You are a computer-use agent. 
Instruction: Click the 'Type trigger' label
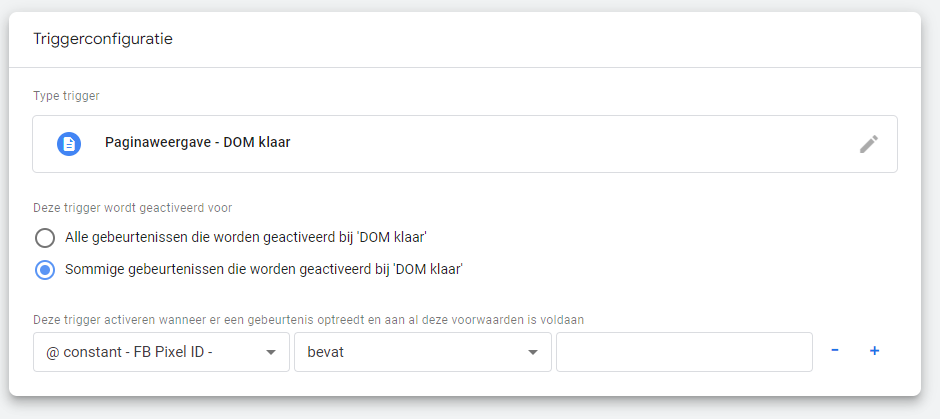66,96
